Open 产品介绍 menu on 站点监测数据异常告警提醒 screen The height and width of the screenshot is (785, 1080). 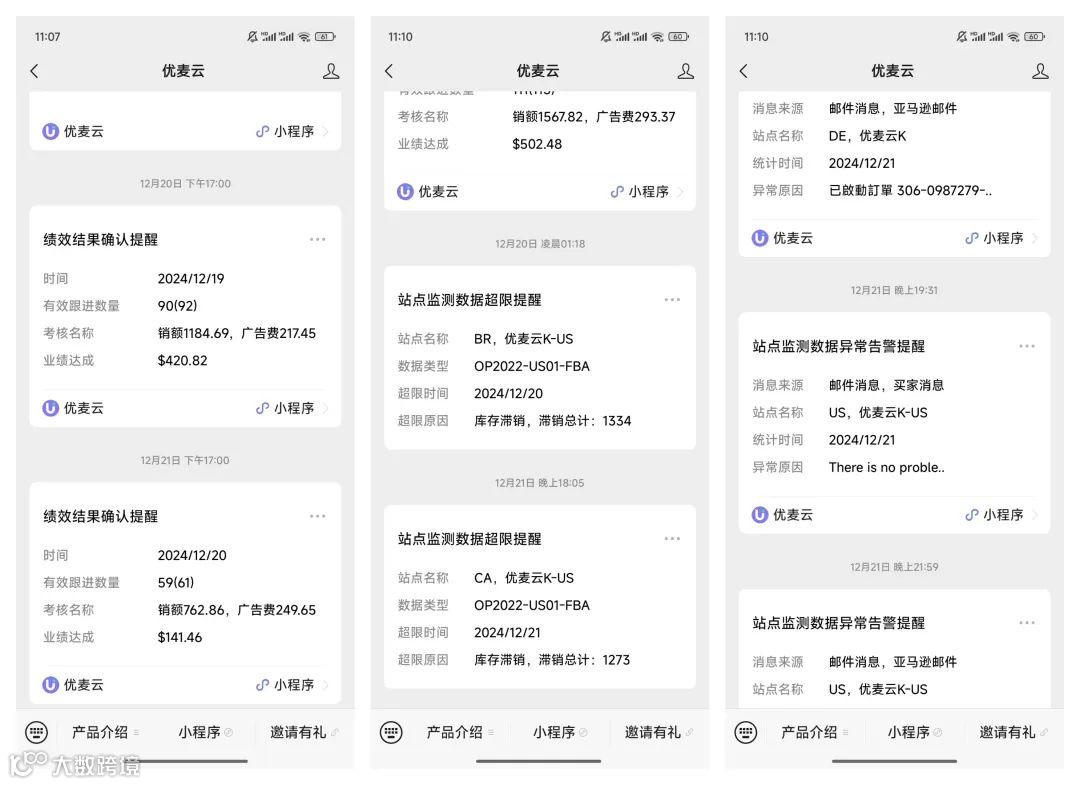pyautogui.click(x=815, y=732)
